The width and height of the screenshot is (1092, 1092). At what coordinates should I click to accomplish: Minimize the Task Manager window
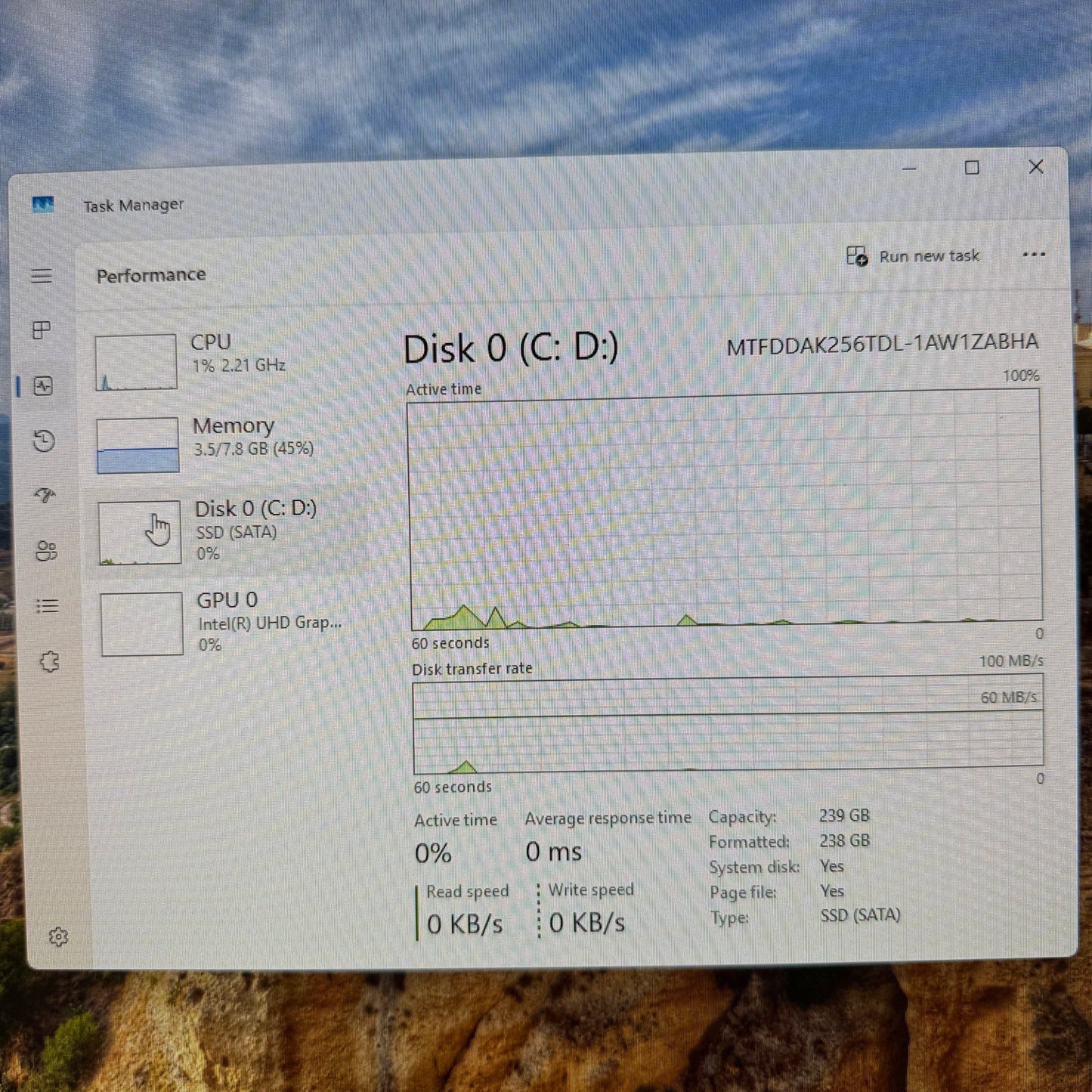click(909, 169)
